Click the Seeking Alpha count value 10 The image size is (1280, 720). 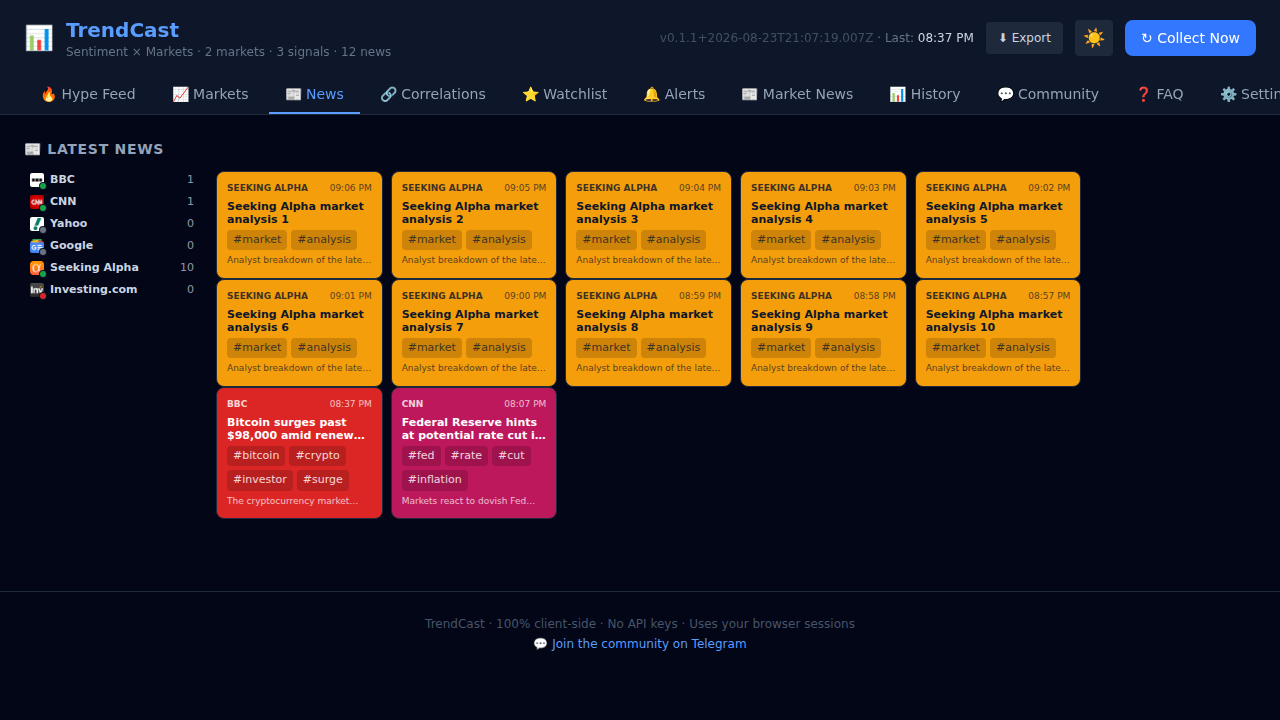(x=187, y=268)
